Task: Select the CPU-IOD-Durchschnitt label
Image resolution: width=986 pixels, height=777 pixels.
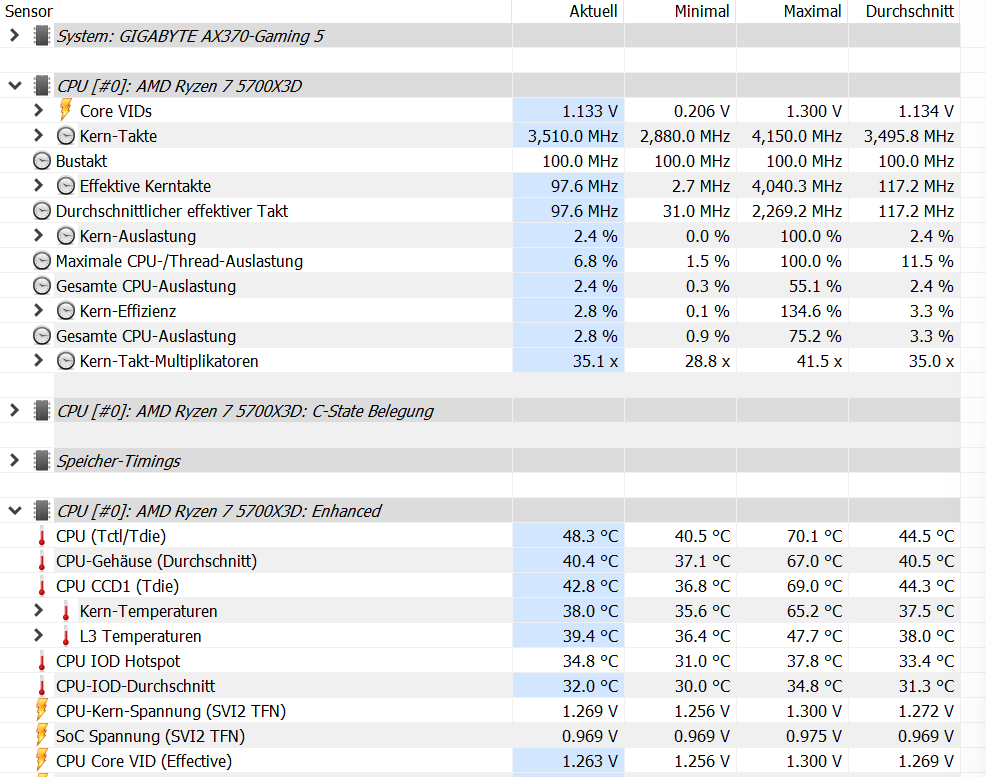Action: 135,686
